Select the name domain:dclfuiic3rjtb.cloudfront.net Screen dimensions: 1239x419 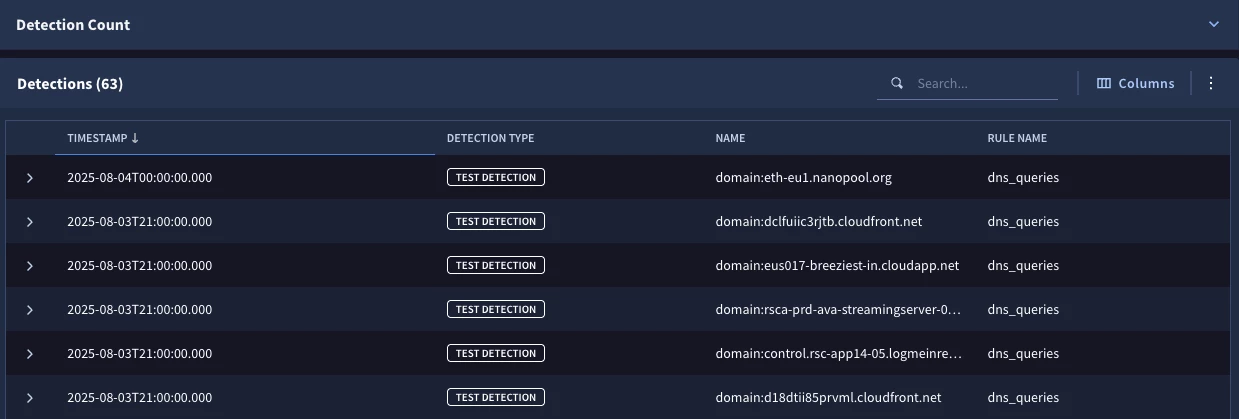coord(819,222)
